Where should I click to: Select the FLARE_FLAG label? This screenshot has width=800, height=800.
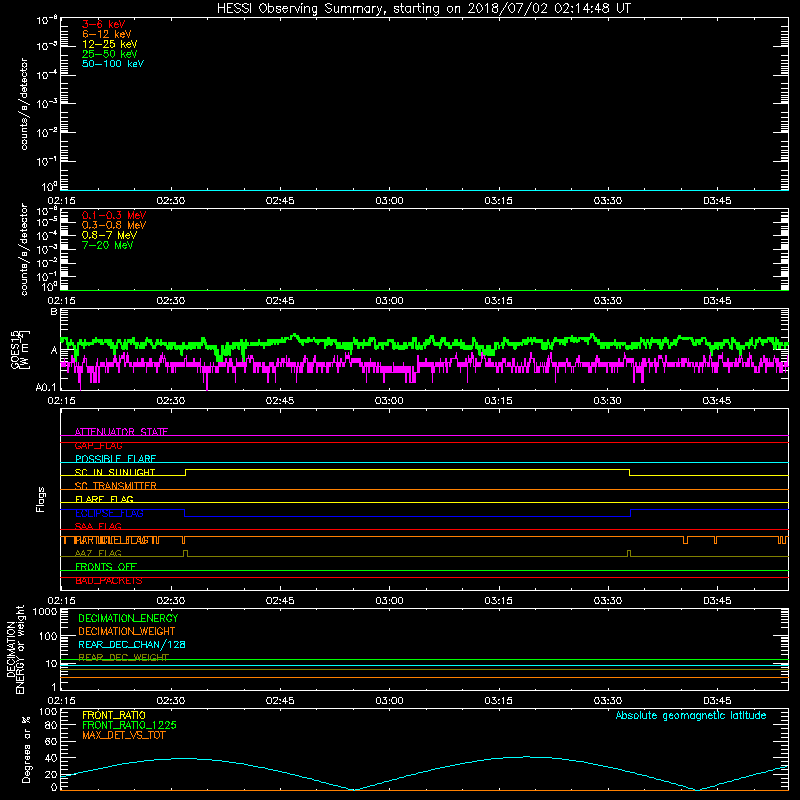[104, 499]
